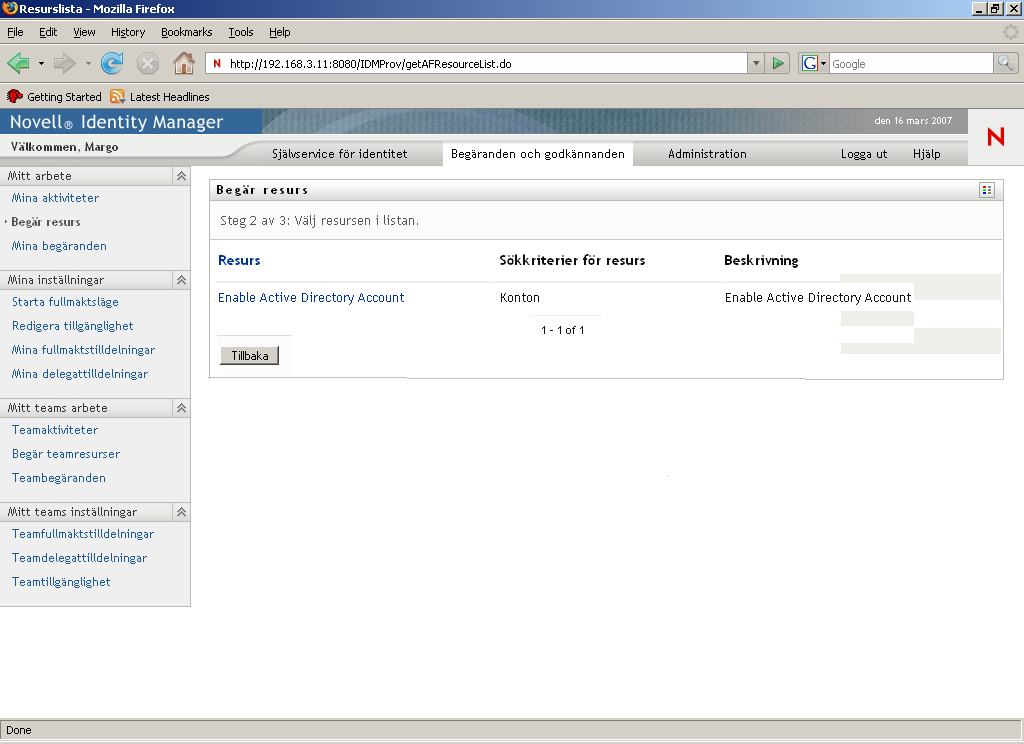Click the Beskrivning column header
This screenshot has height=744, width=1024.
(x=761, y=260)
